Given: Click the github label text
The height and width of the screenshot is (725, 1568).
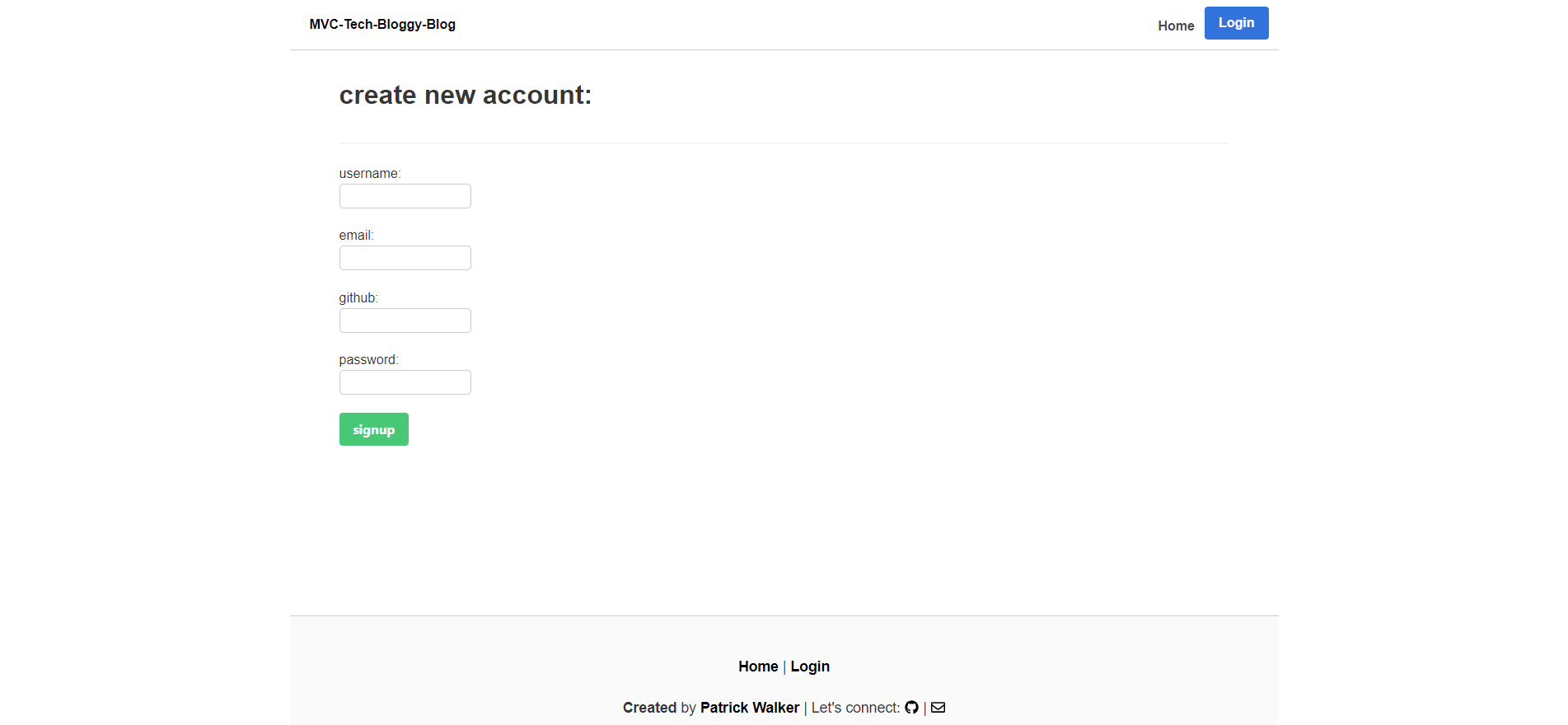Looking at the screenshot, I should (358, 298).
